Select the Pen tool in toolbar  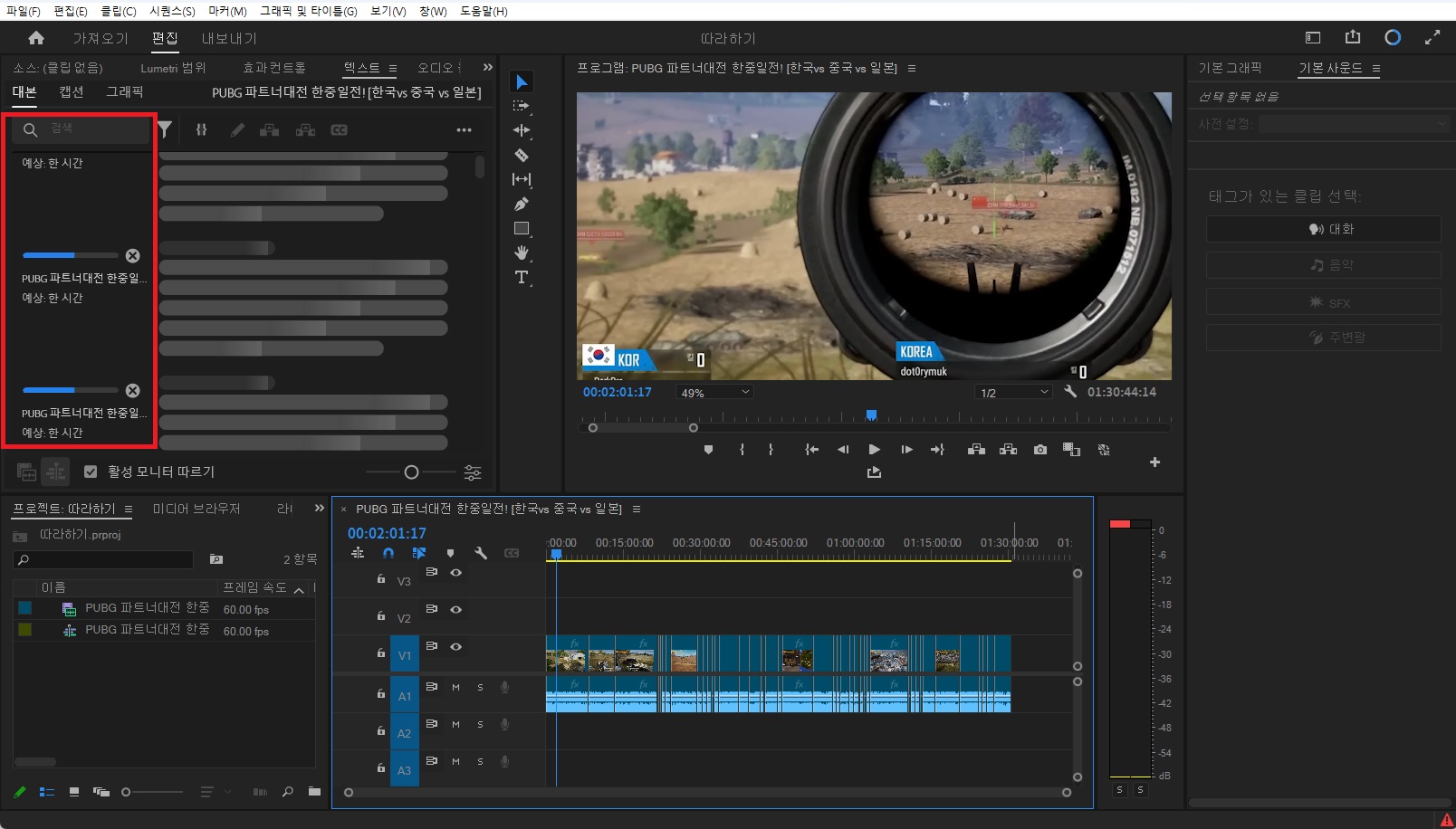[x=522, y=204]
